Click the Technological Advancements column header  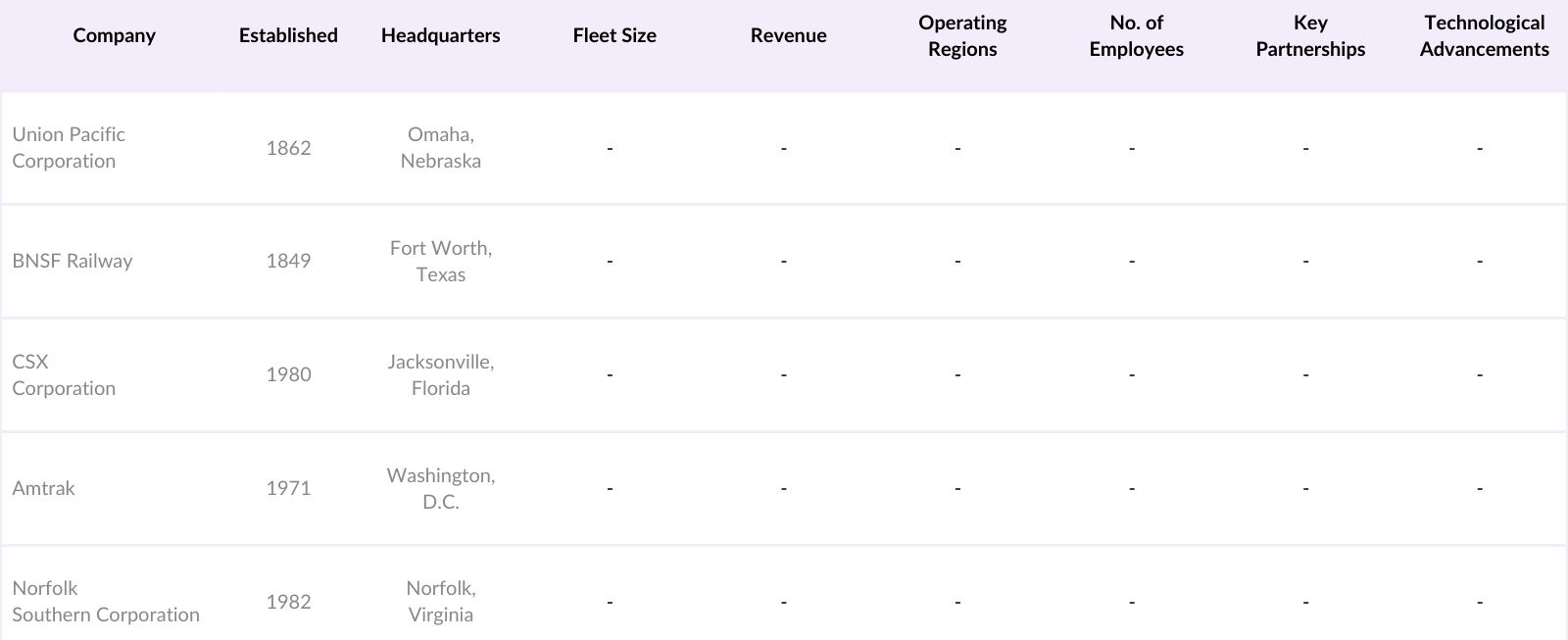(1484, 36)
